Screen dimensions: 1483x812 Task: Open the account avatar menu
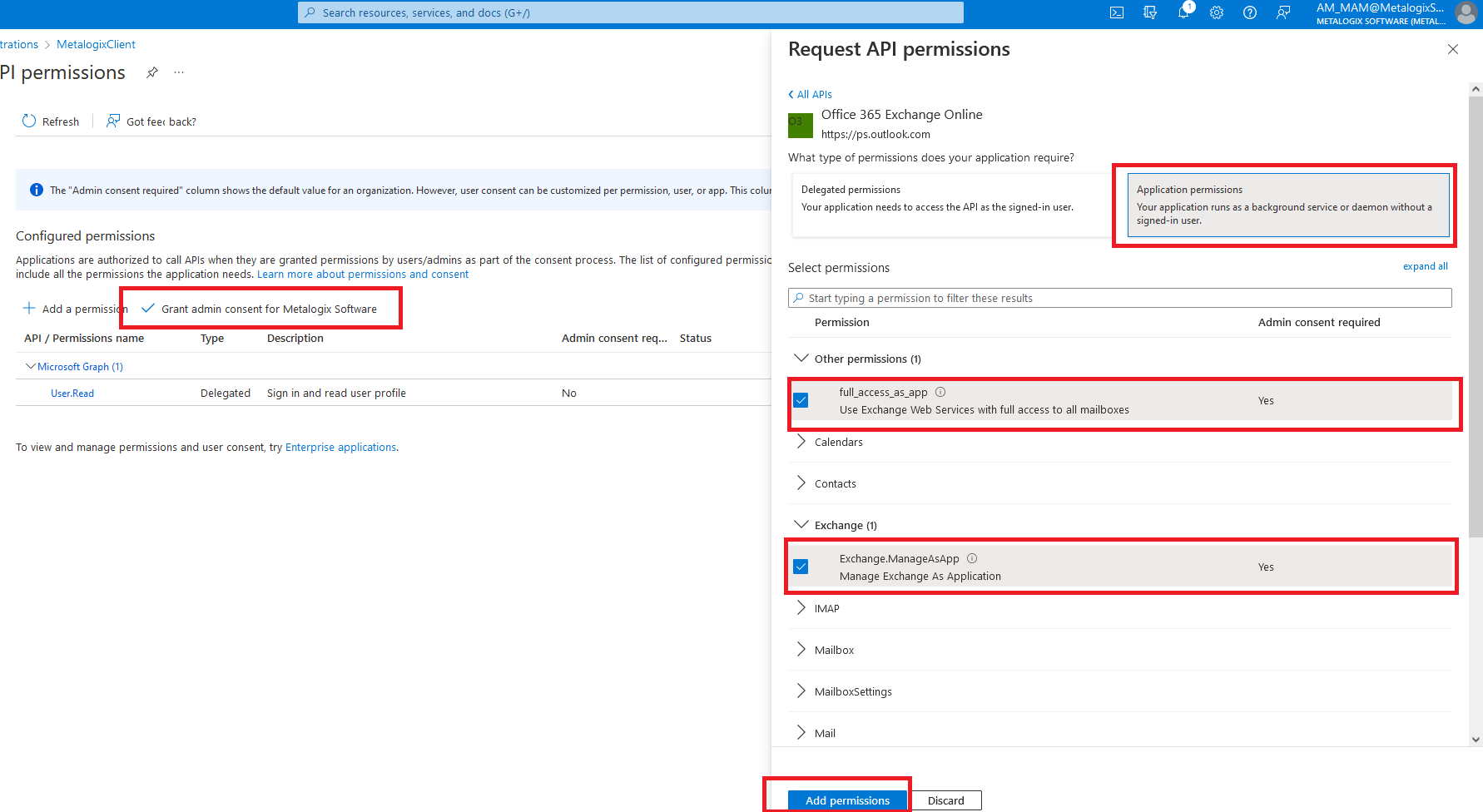pyautogui.click(x=1466, y=12)
